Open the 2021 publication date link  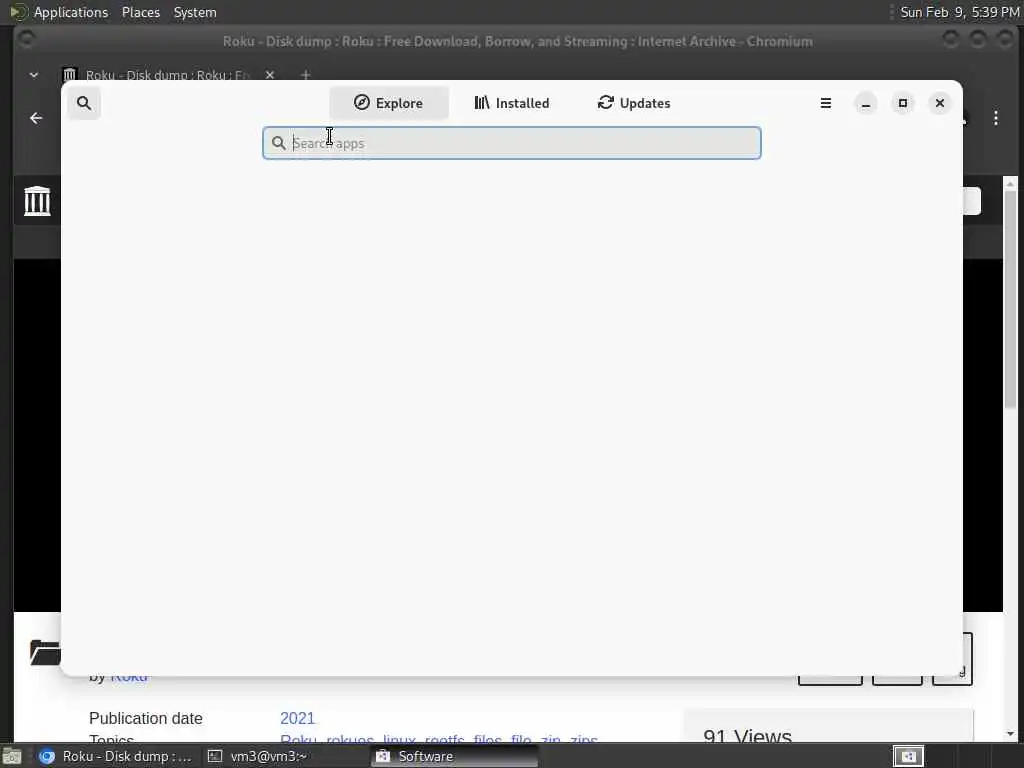[297, 718]
